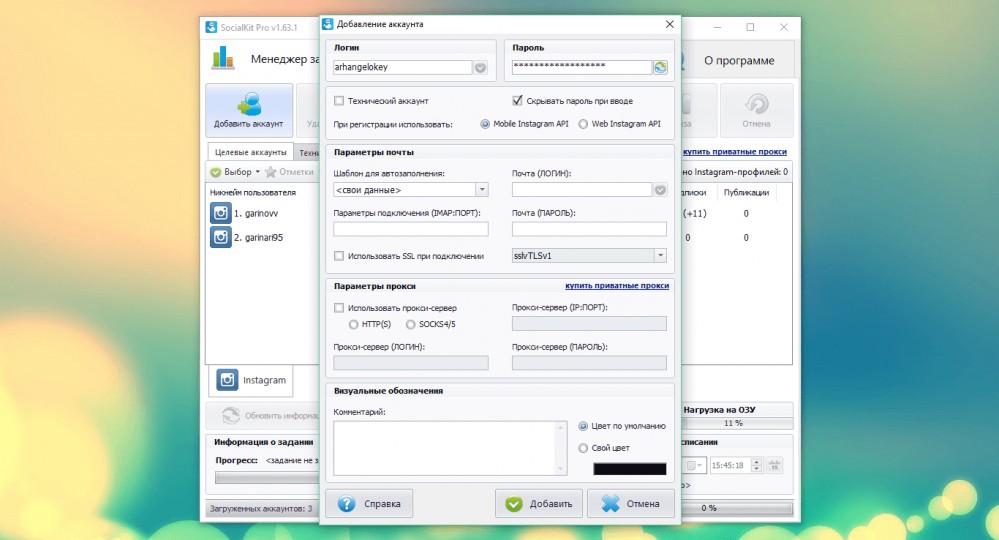Viewport: 999px width, 540px height.
Task: Open the autofill template dropdown
Action: point(482,190)
